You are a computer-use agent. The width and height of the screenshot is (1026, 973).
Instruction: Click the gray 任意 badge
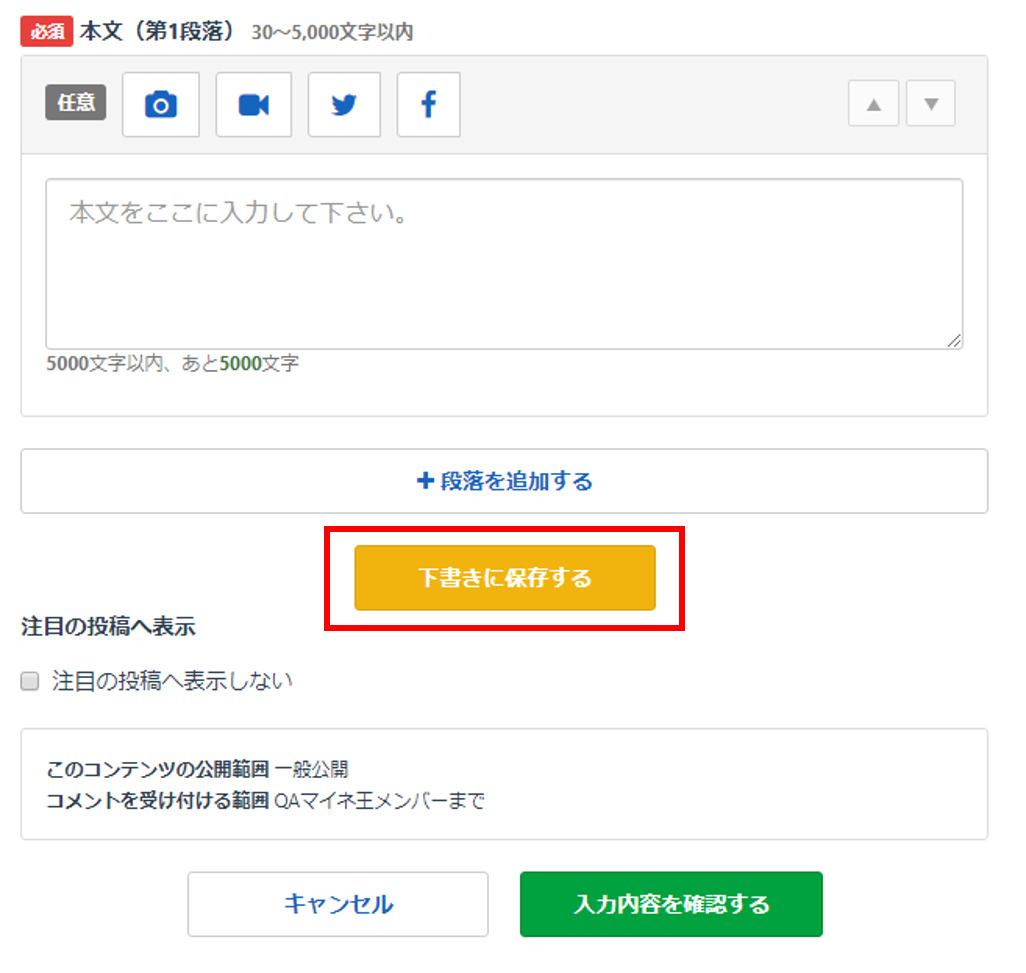(76, 103)
